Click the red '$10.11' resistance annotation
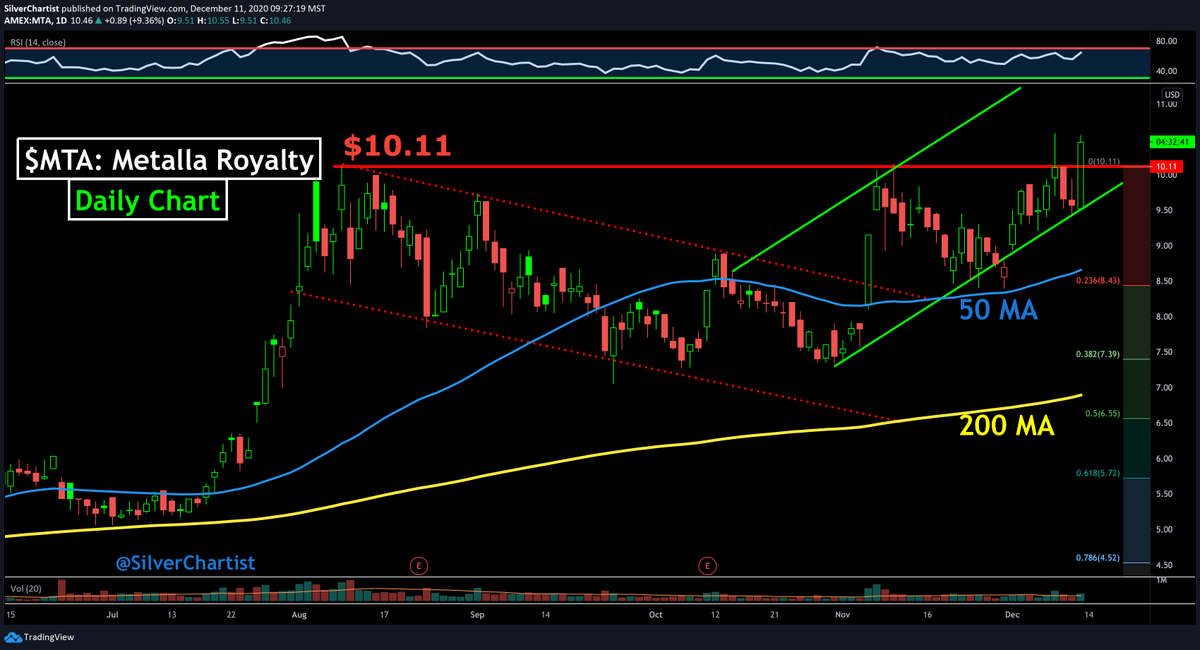The width and height of the screenshot is (1200, 650). [x=397, y=146]
